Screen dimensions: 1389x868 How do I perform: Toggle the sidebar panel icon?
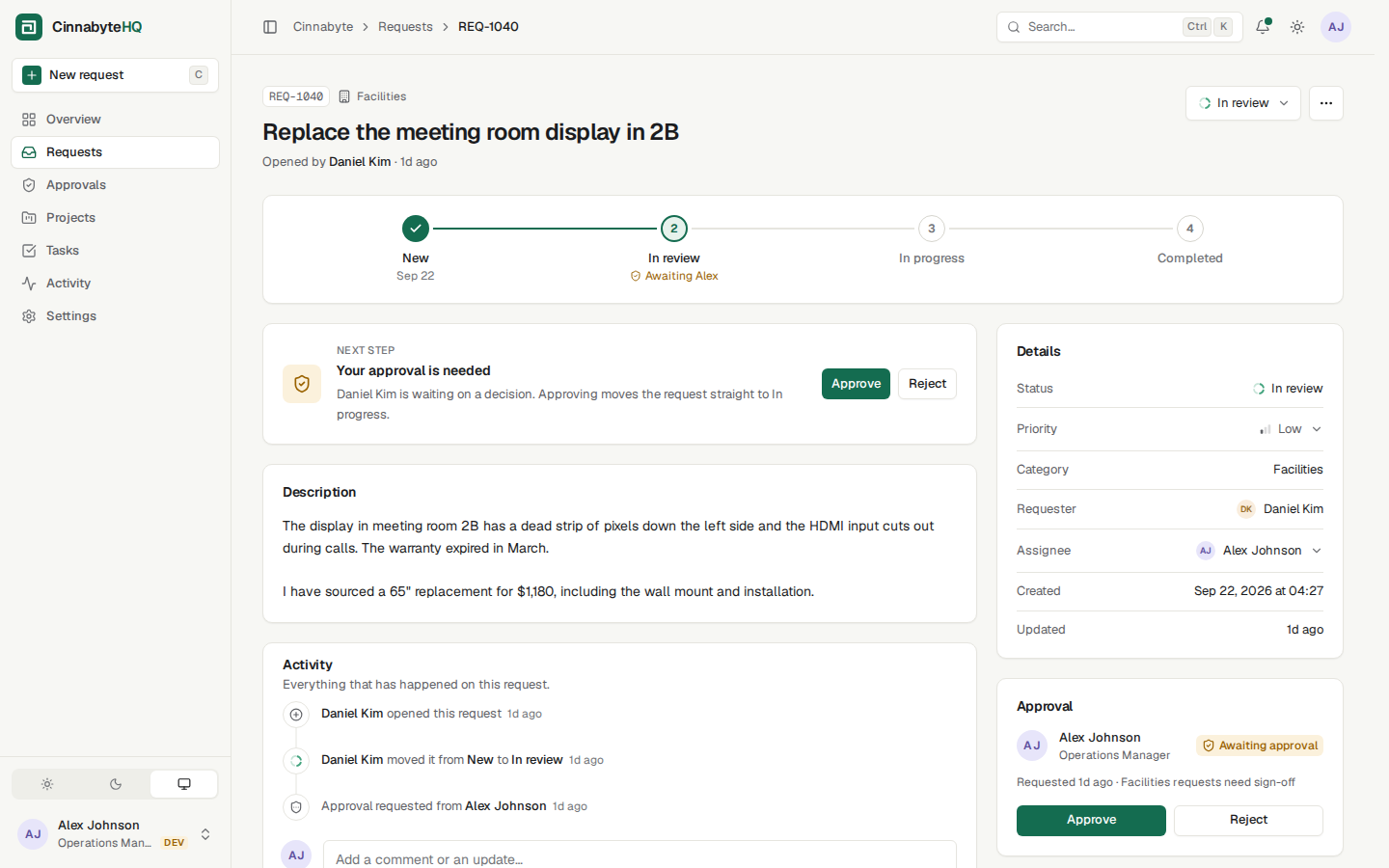(270, 27)
